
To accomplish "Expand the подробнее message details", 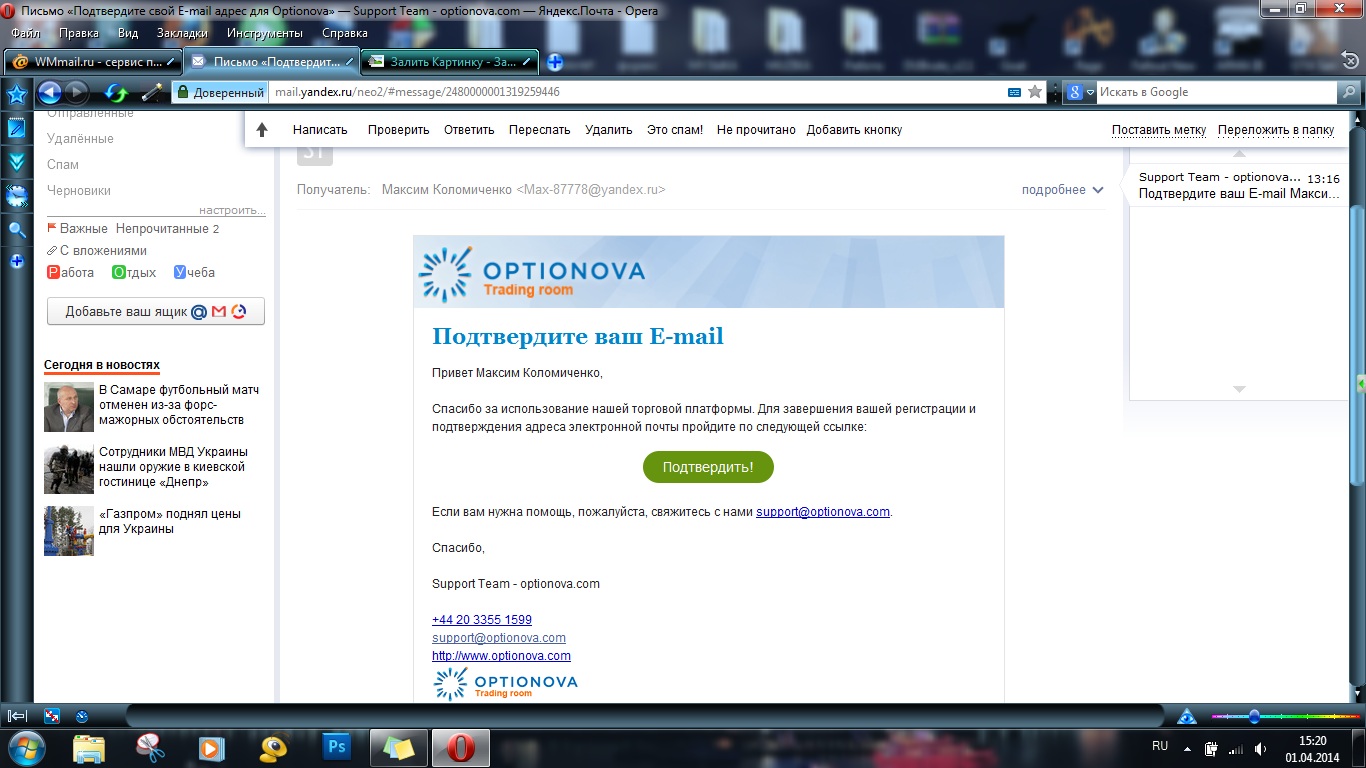I will pyautogui.click(x=1062, y=190).
